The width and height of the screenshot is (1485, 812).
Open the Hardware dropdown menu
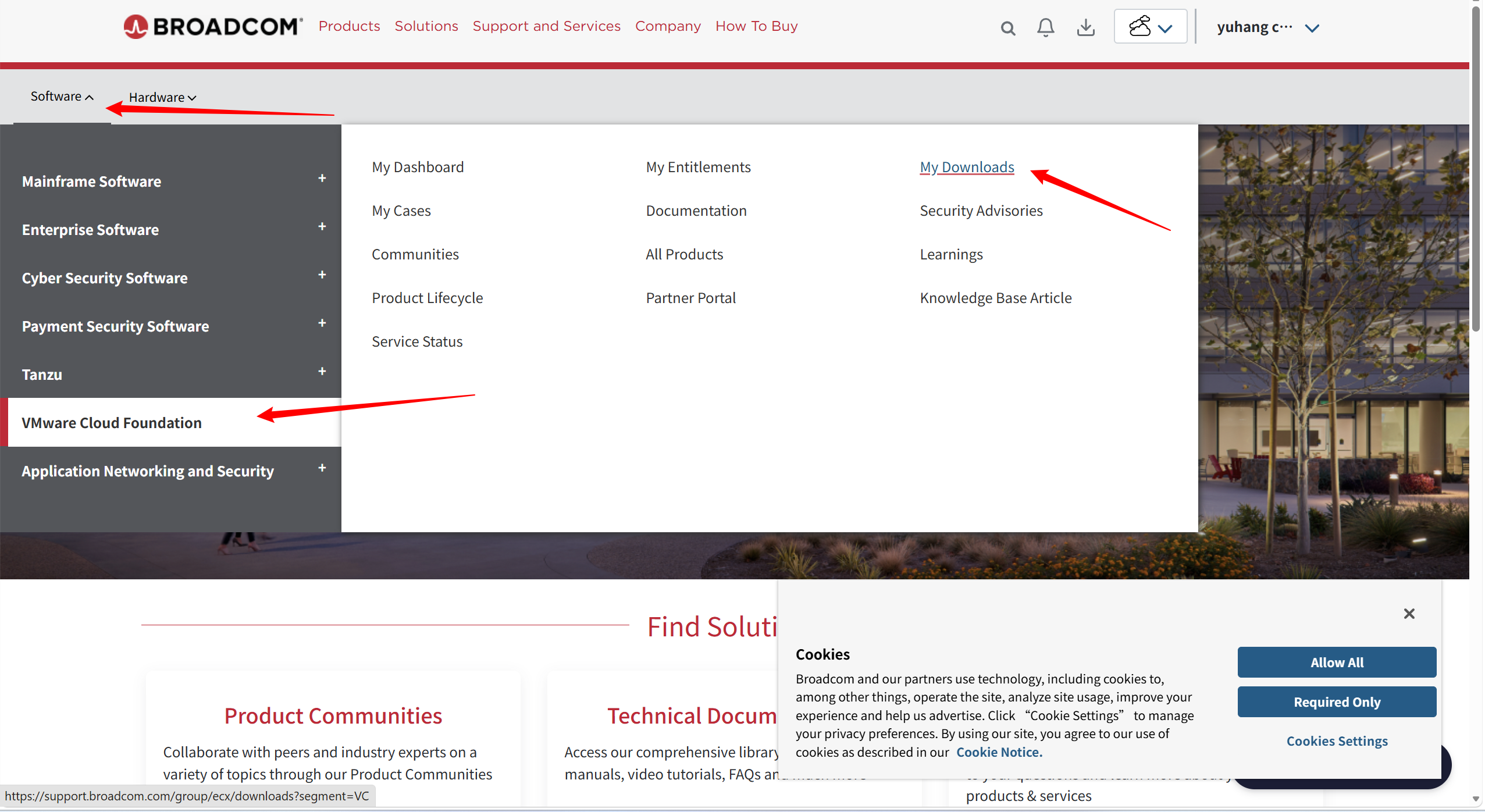[x=162, y=98]
